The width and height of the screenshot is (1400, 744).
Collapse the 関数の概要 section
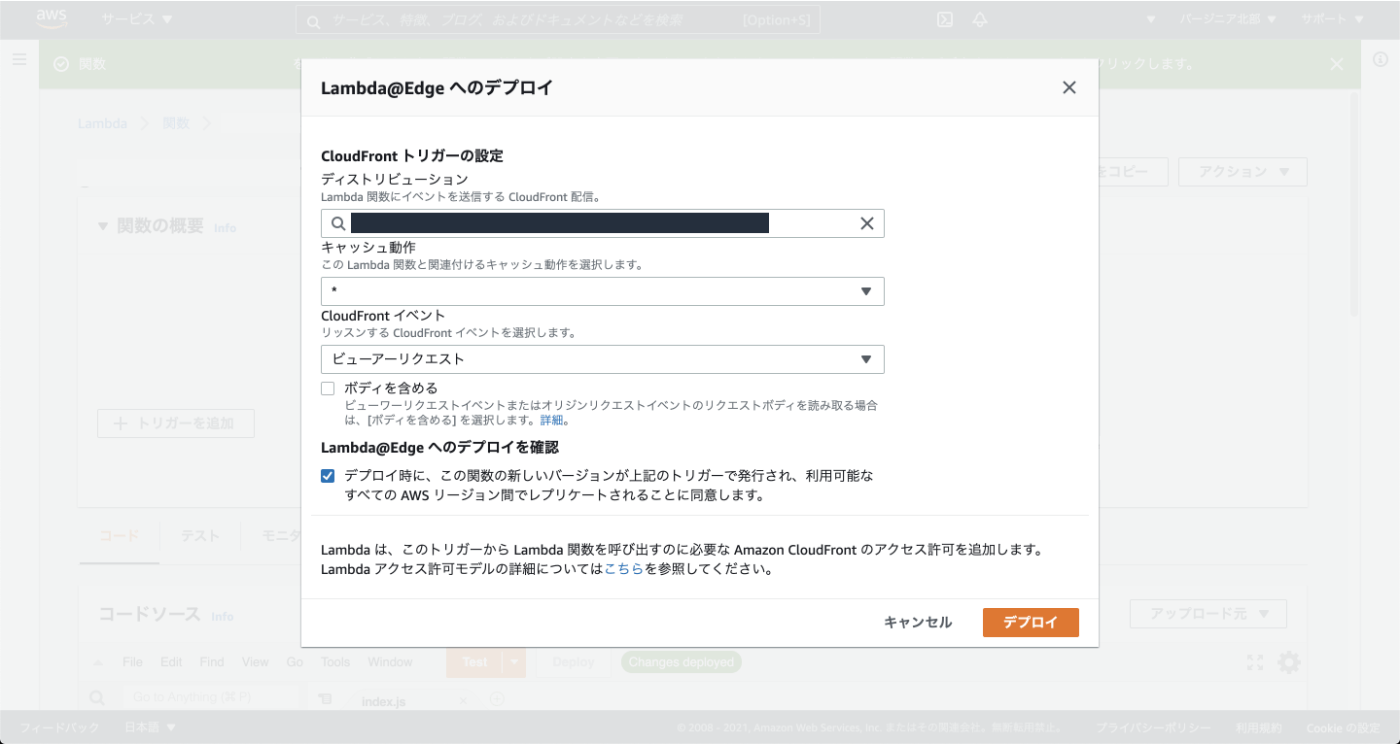tap(102, 226)
